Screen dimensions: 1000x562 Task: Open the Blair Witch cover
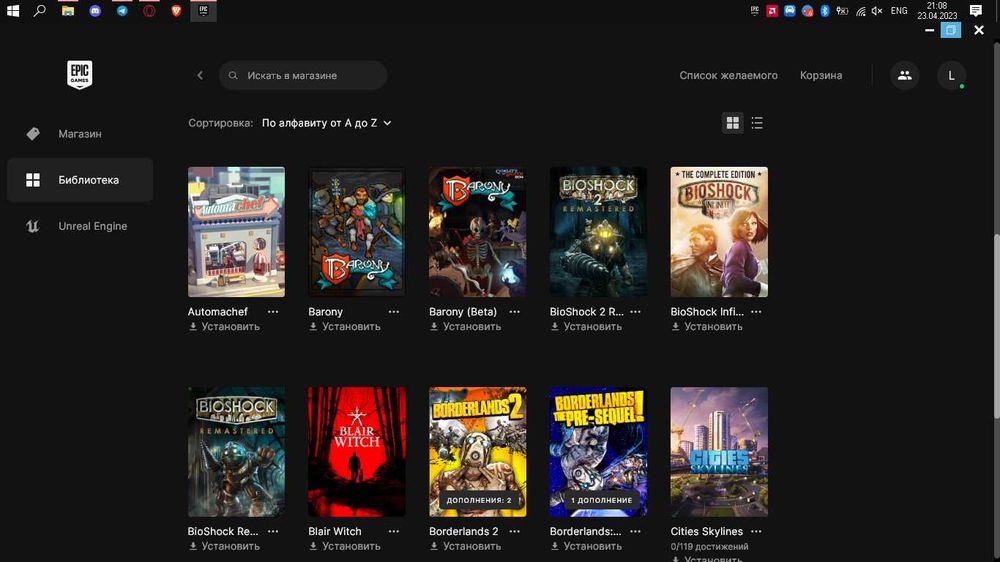[357, 452]
